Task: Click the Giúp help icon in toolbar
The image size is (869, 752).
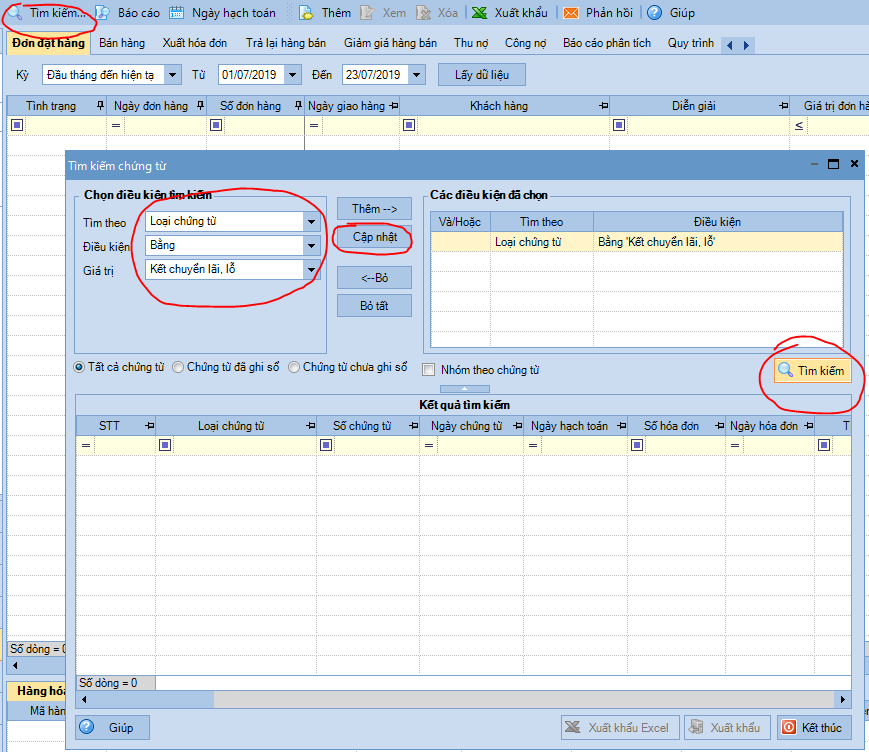Action: (655, 12)
